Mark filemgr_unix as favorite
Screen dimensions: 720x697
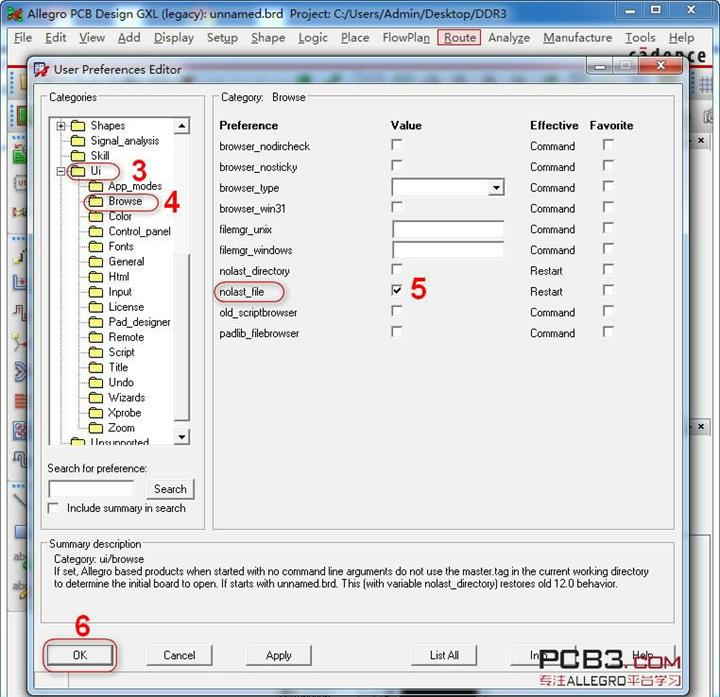coord(608,228)
